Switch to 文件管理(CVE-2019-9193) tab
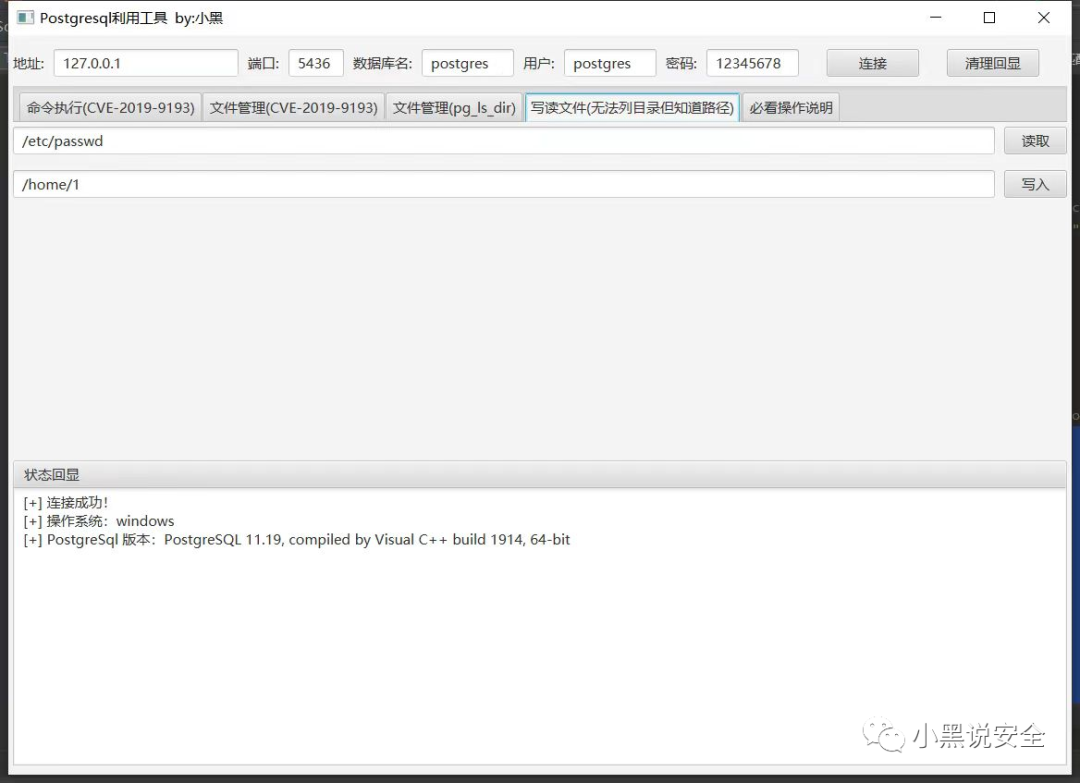The image size is (1080, 783). (293, 108)
